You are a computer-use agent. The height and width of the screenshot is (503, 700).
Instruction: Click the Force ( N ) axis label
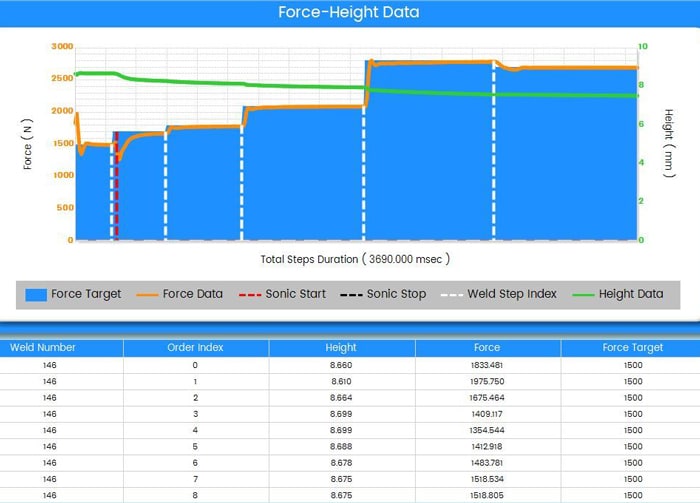[x=29, y=143]
